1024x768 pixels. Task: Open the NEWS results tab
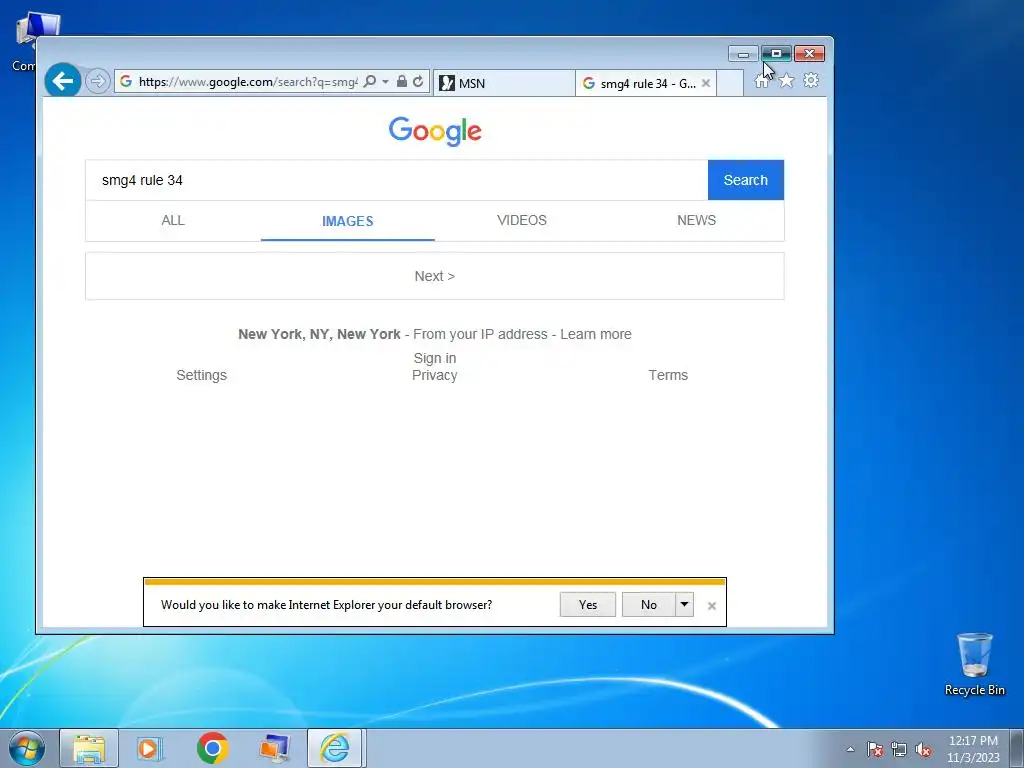696,221
